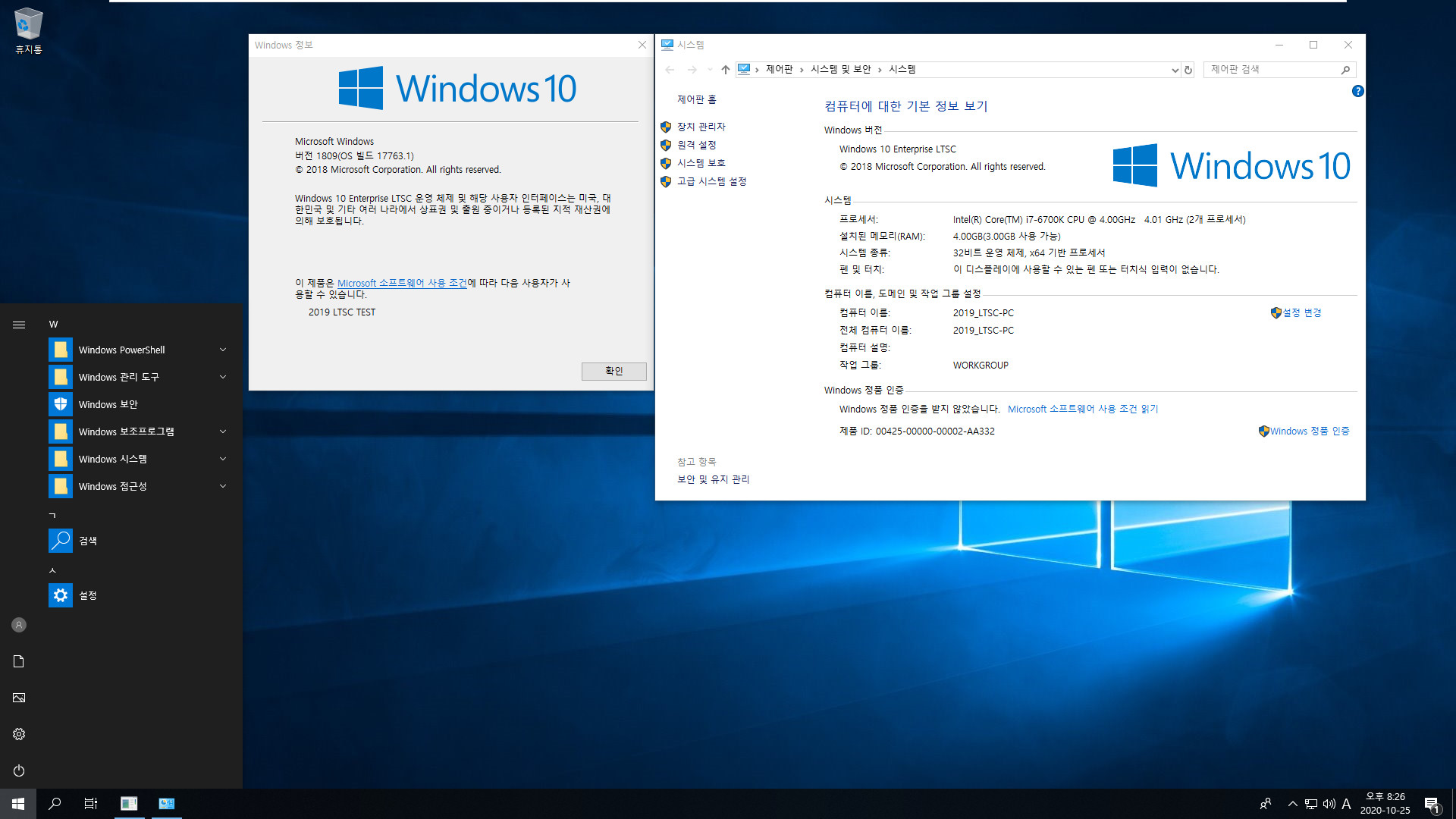The width and height of the screenshot is (1456, 819).
Task: Open the Recycle Bin desktop icon
Action: pyautogui.click(x=28, y=30)
